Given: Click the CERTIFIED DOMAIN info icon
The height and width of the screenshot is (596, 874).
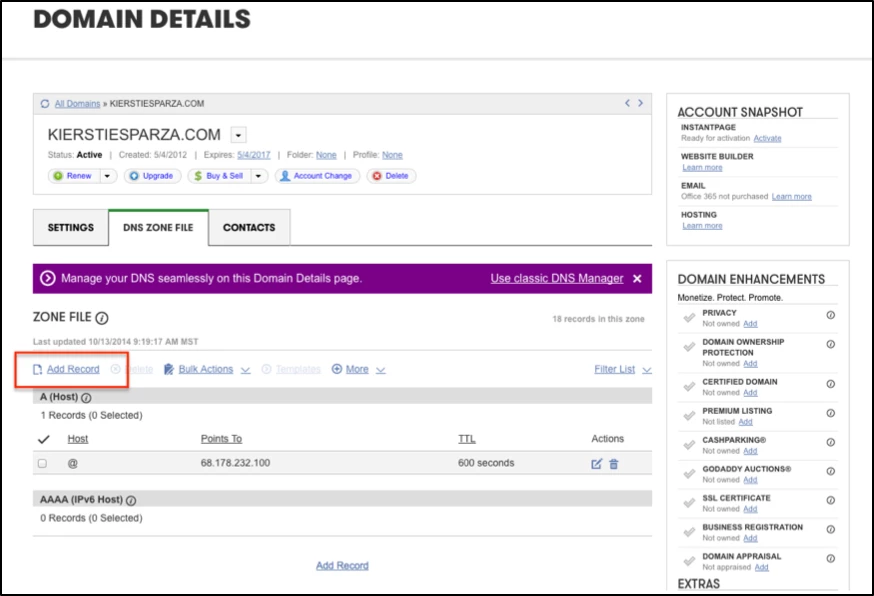Looking at the screenshot, I should [831, 384].
